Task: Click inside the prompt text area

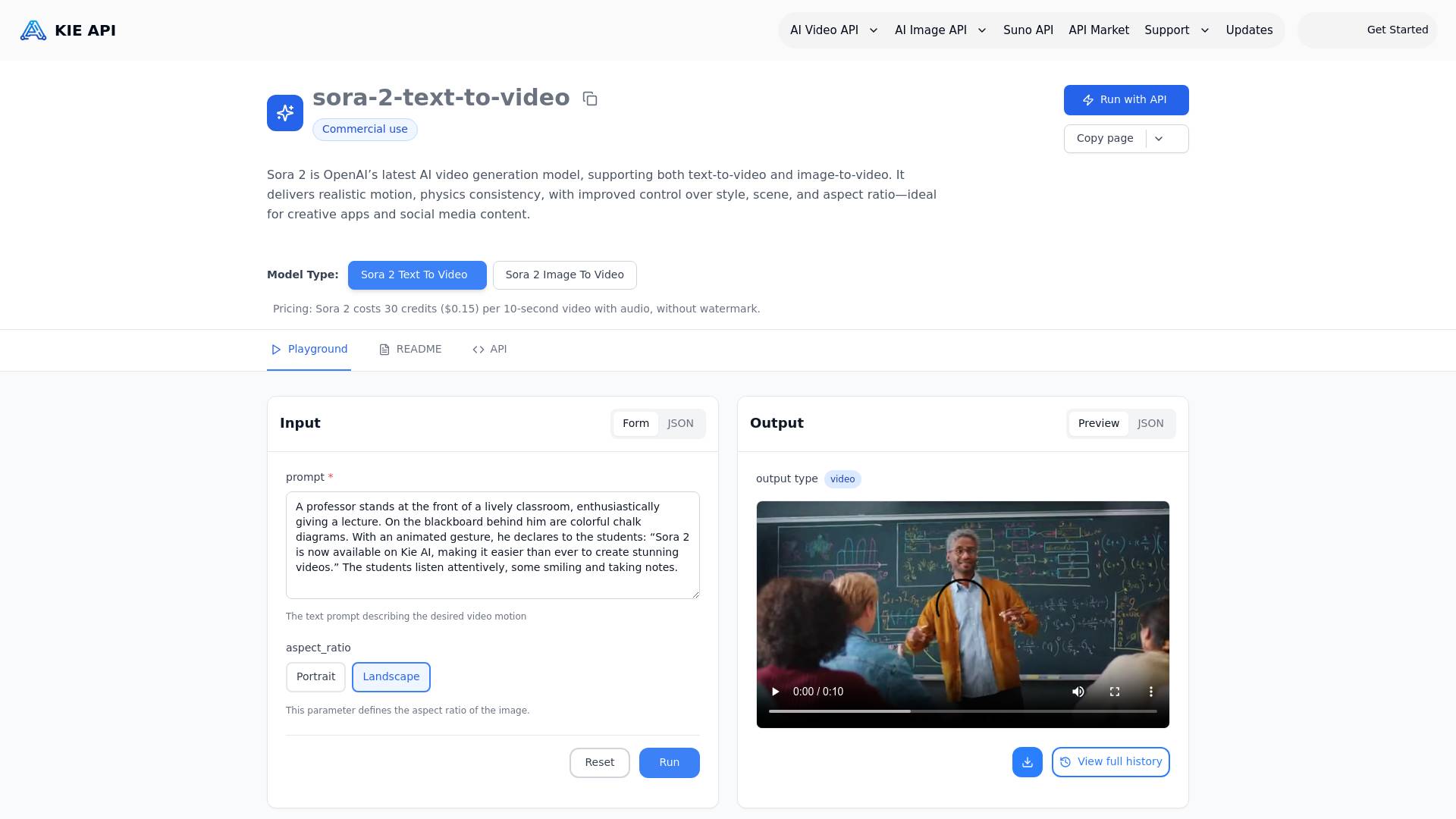Action: (x=492, y=544)
